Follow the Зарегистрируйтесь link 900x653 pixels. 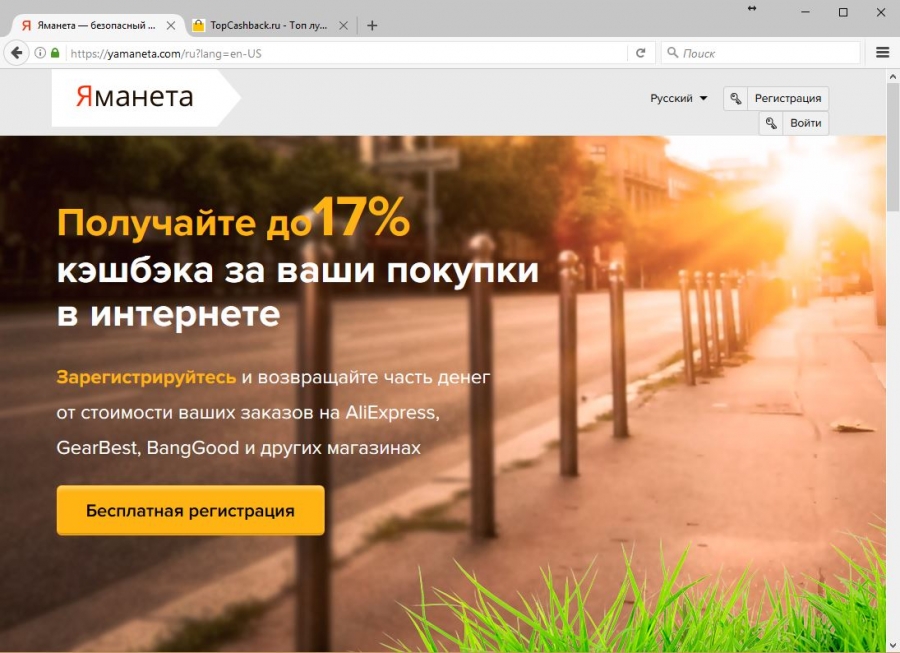tap(146, 378)
